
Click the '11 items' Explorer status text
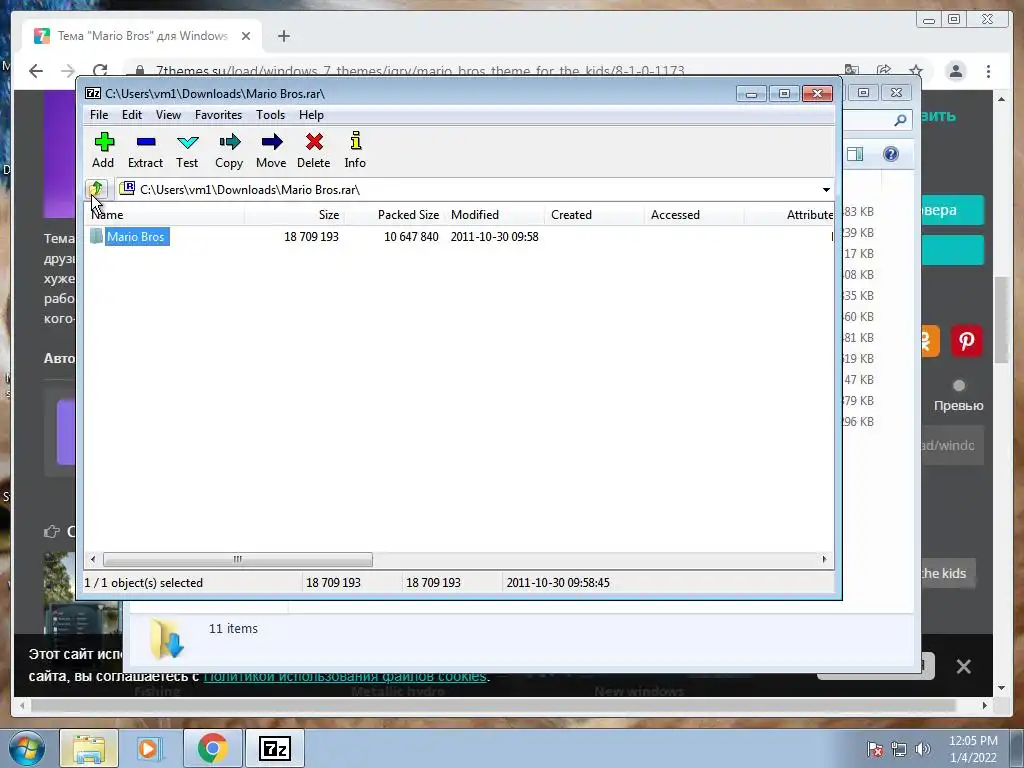[x=233, y=628]
